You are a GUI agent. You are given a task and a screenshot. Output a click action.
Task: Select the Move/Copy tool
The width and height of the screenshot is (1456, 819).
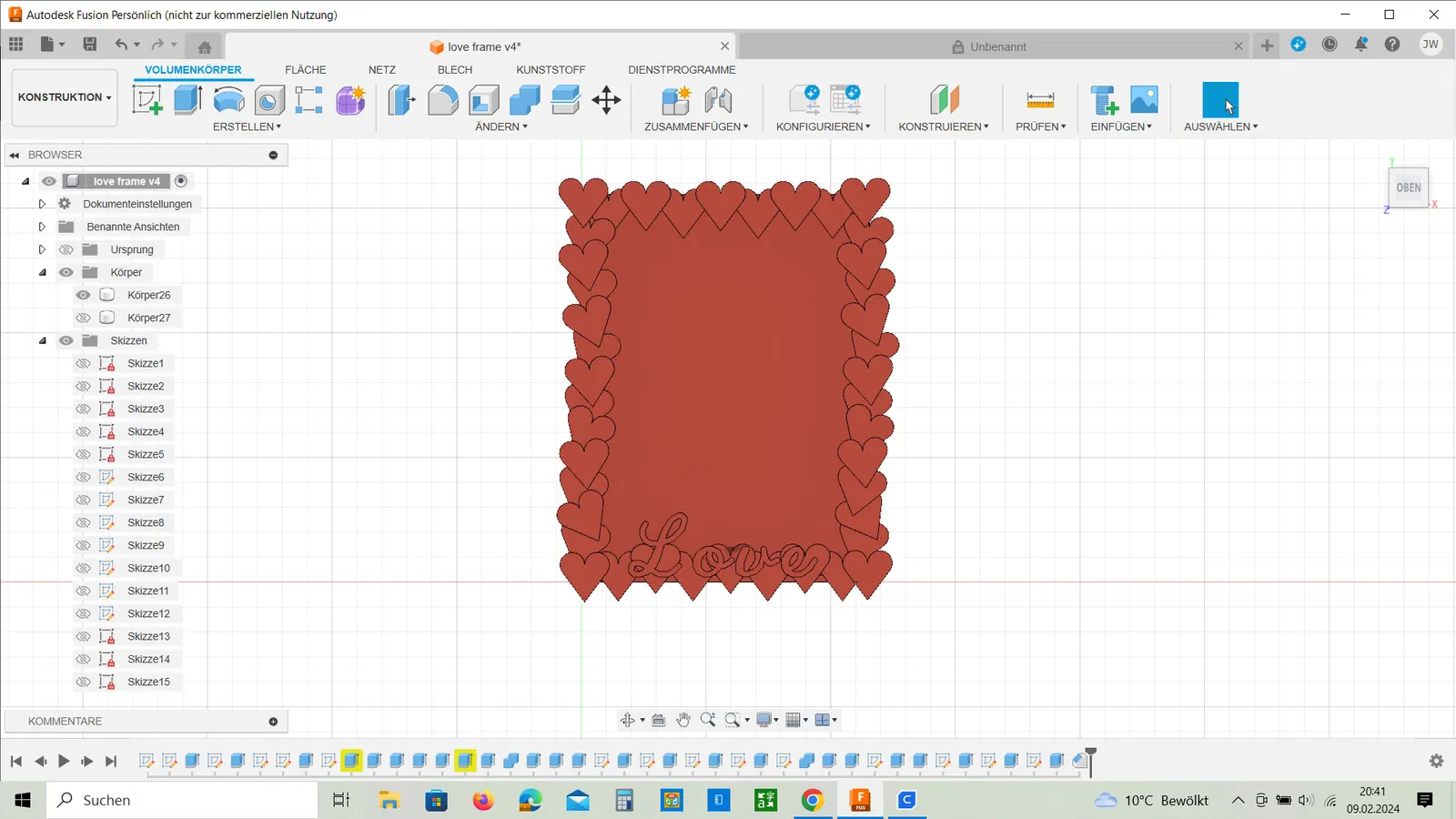606,99
